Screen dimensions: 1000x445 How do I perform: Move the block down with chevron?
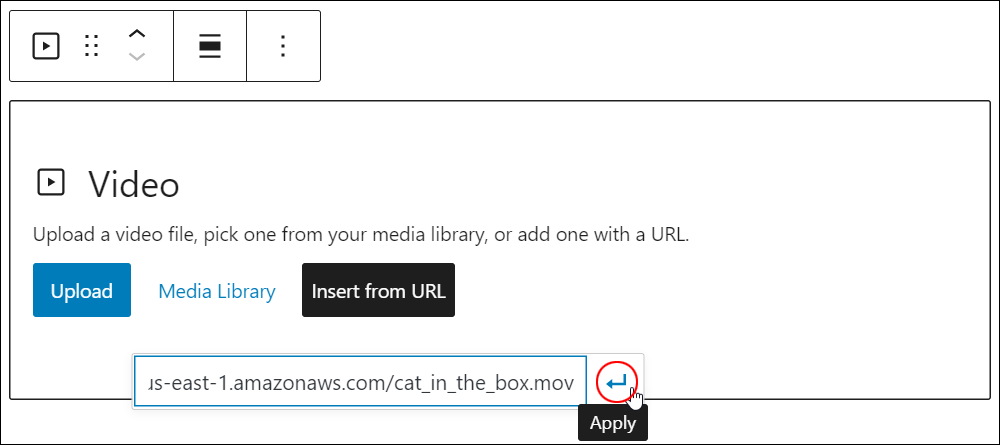coord(137,57)
